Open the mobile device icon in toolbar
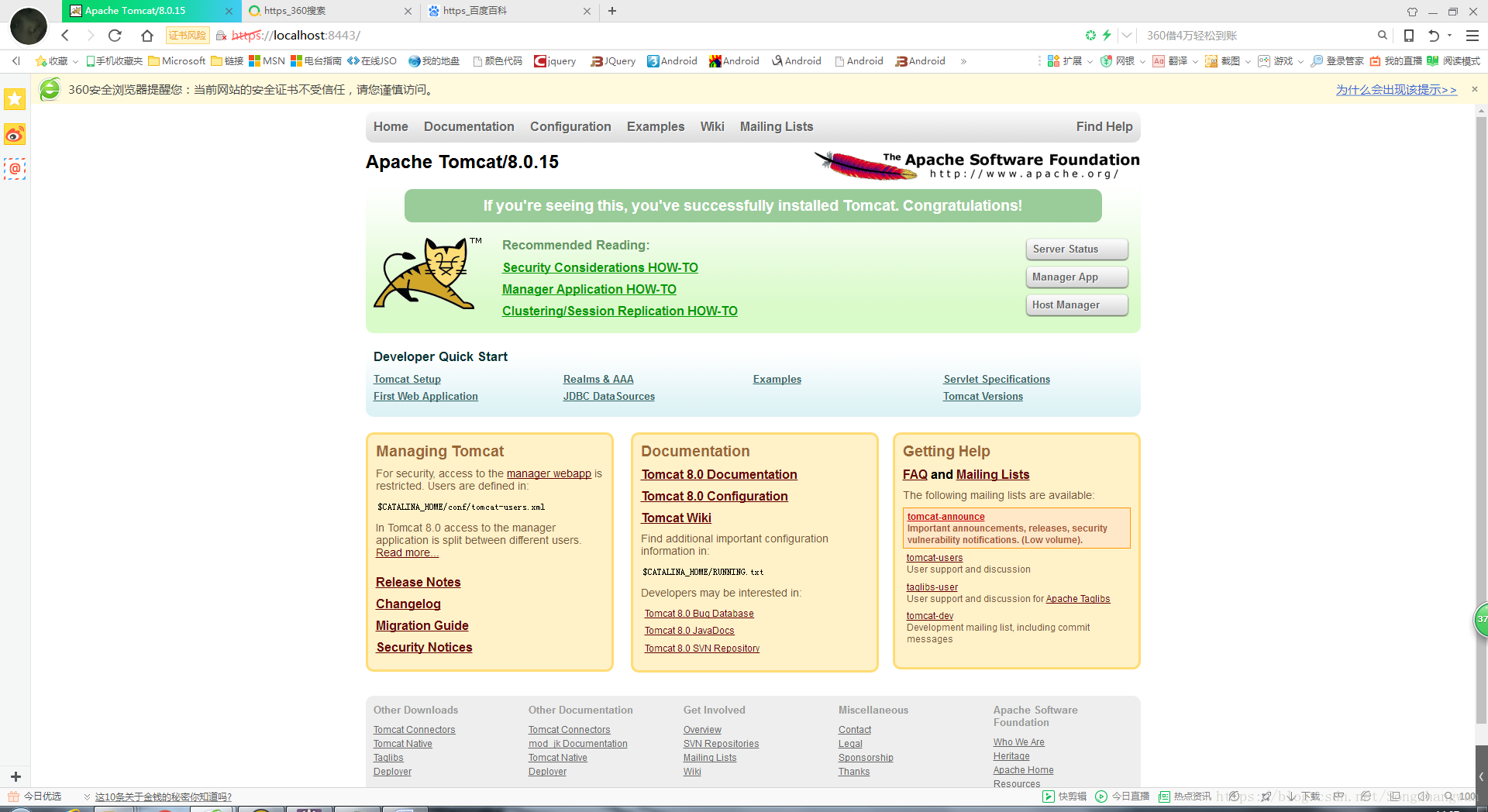The width and height of the screenshot is (1488, 812). [1409, 35]
